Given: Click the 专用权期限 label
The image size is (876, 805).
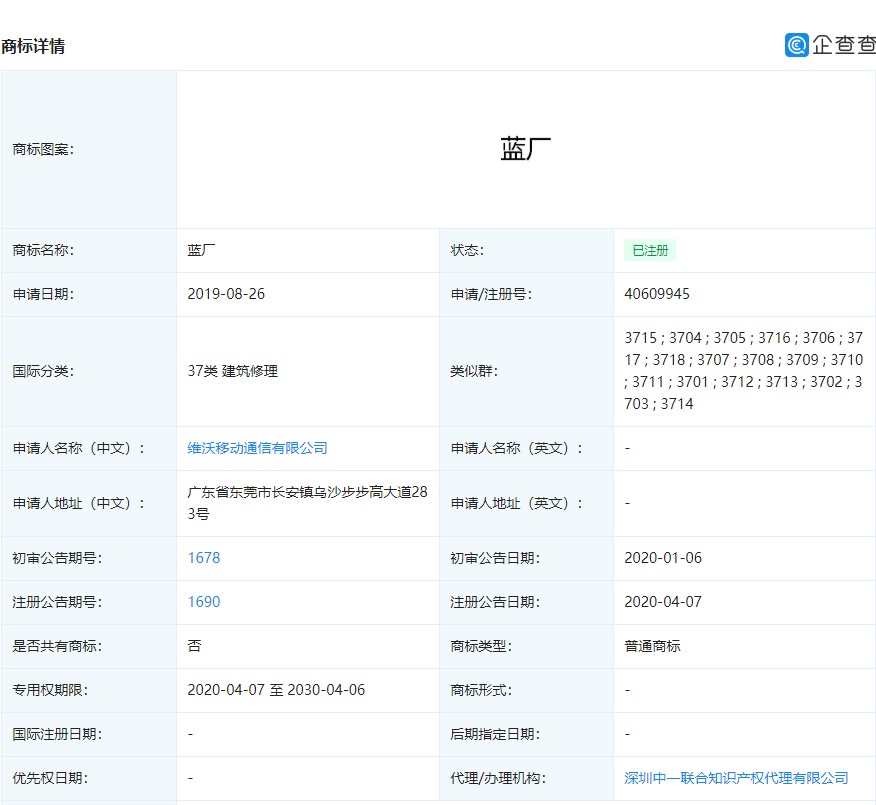Looking at the screenshot, I should [x=50, y=690].
